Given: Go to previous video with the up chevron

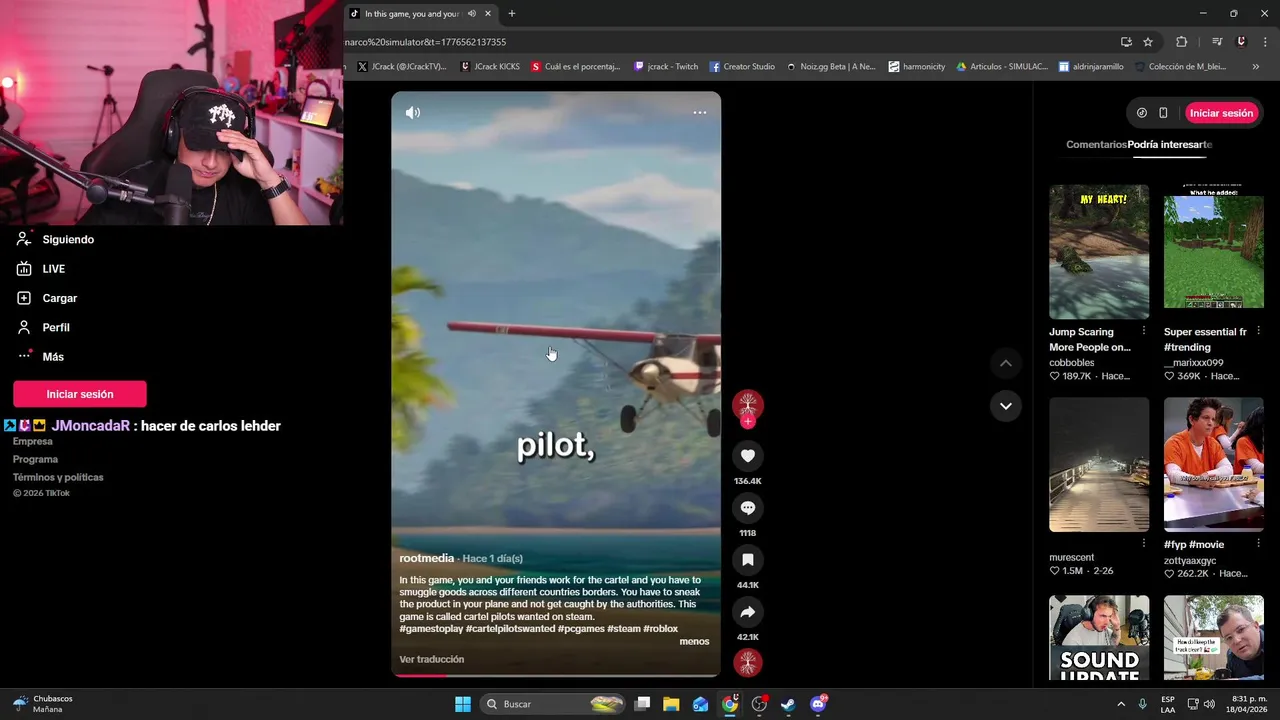Looking at the screenshot, I should click(x=1005, y=364).
